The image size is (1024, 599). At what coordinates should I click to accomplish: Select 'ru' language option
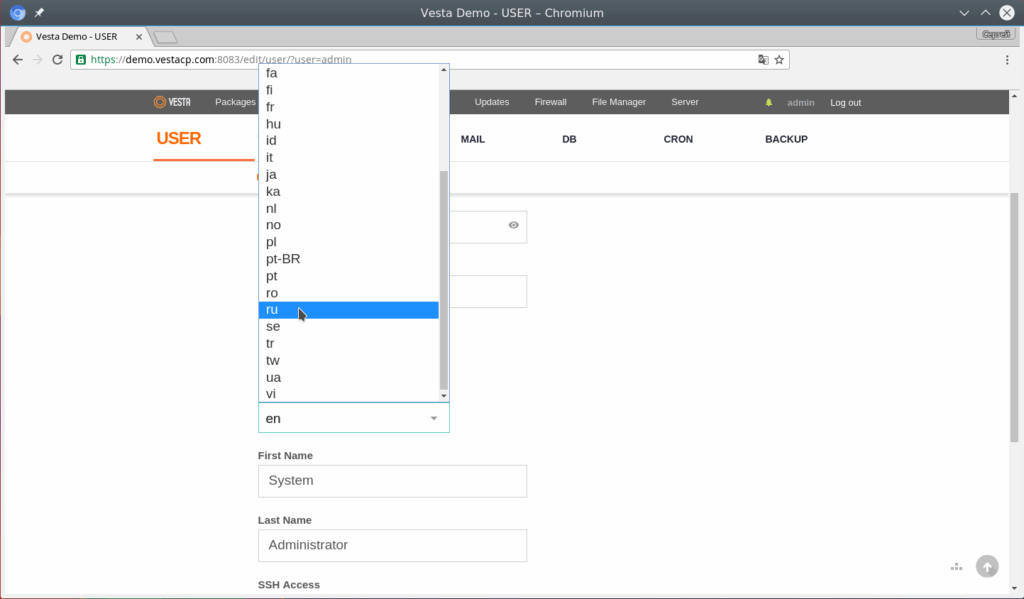coord(349,310)
